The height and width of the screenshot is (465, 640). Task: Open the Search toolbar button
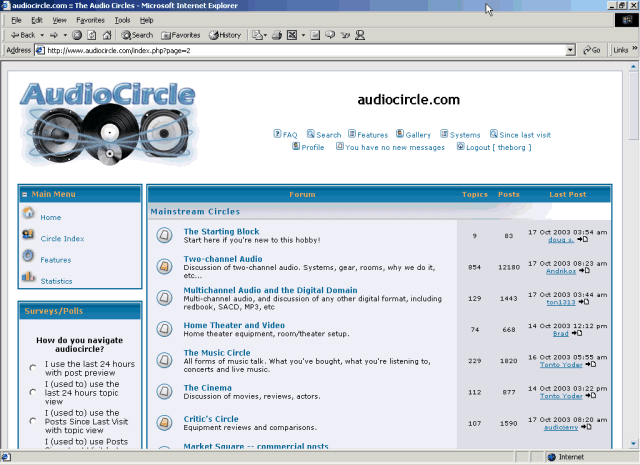pos(137,35)
